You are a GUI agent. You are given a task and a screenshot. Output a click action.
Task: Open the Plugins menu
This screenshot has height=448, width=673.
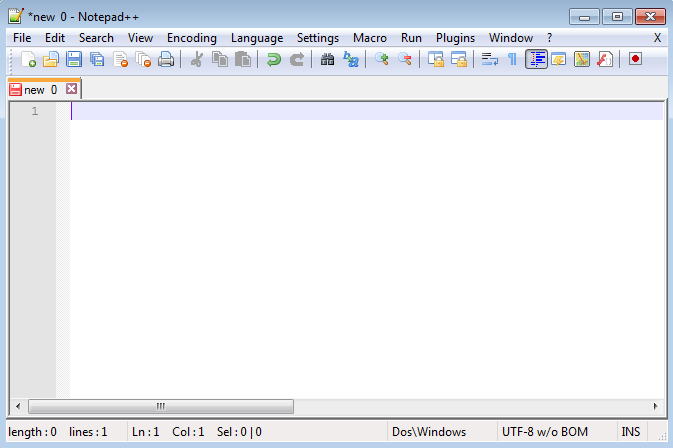tap(455, 38)
